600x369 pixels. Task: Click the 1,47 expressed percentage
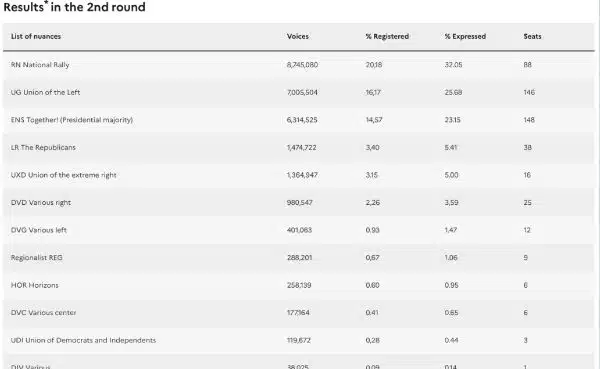click(451, 230)
